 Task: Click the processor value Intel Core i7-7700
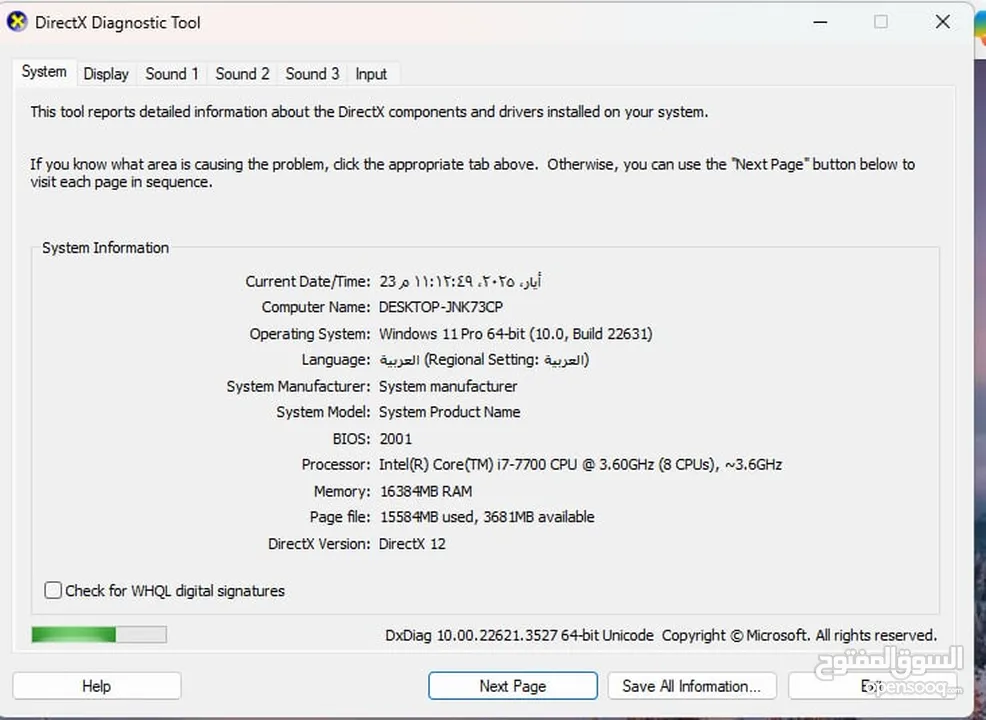[x=580, y=465]
